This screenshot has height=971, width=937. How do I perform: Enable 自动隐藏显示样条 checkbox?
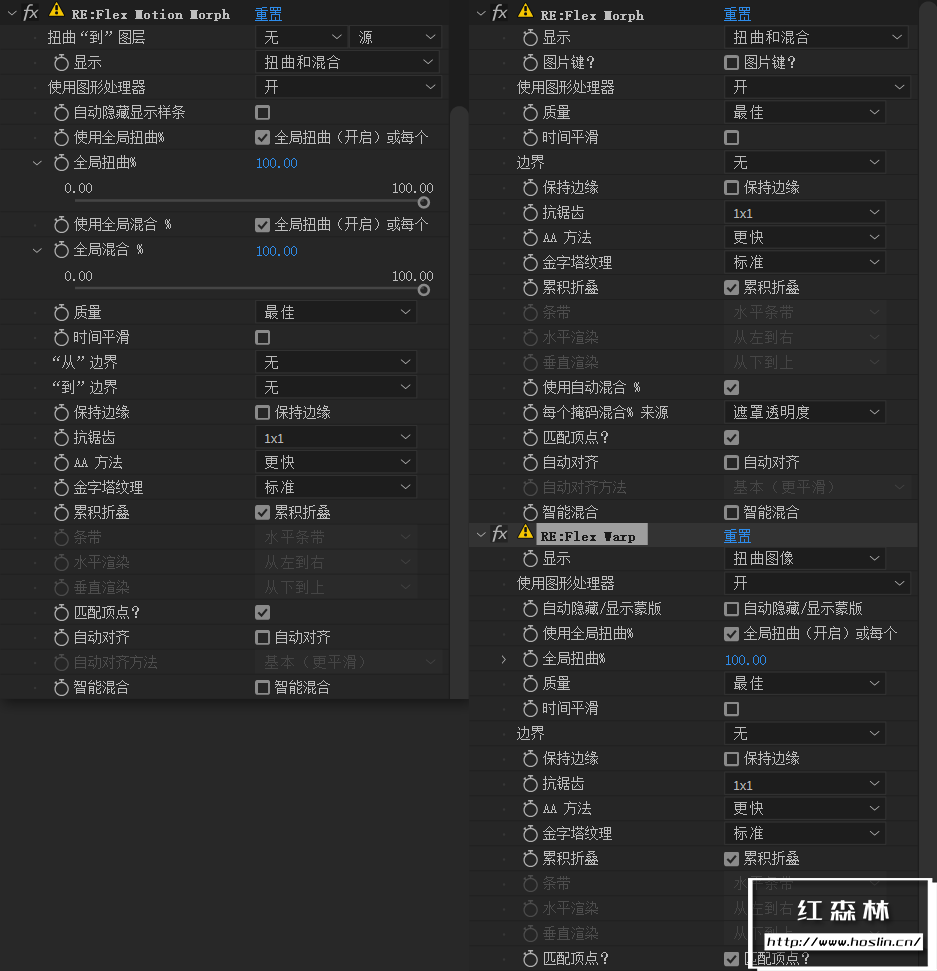[x=263, y=113]
